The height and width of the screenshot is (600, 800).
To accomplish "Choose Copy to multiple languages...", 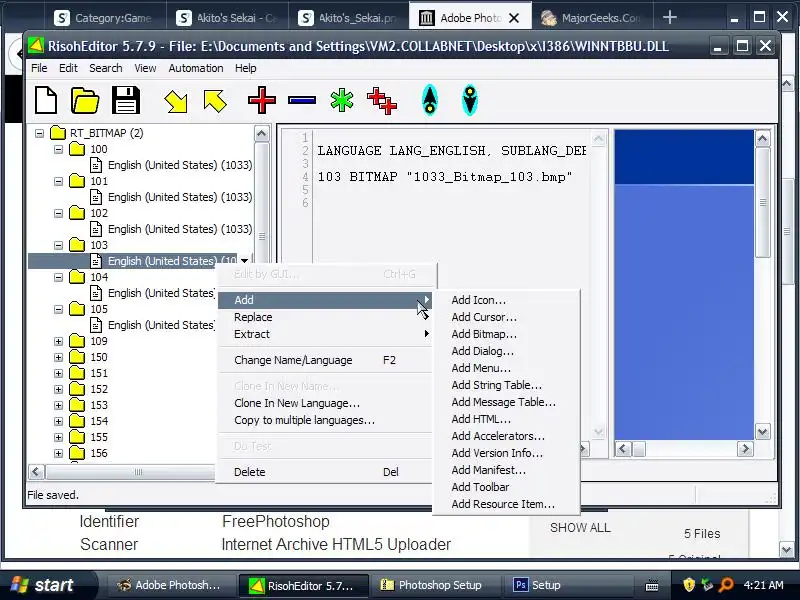I will [325, 420].
